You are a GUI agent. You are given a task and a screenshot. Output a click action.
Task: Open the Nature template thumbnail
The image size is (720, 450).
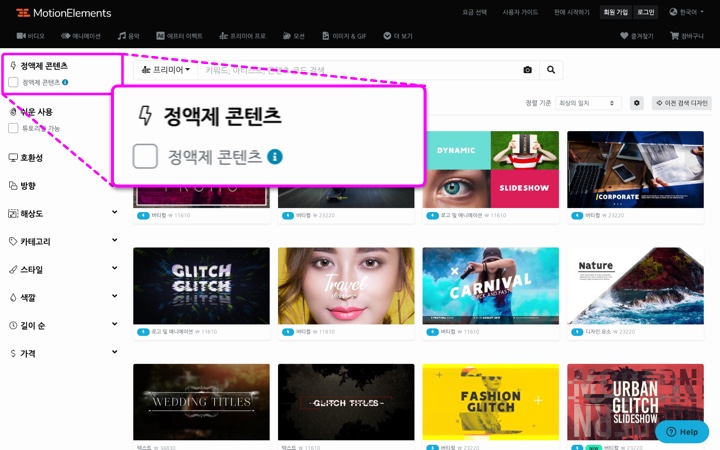point(635,286)
